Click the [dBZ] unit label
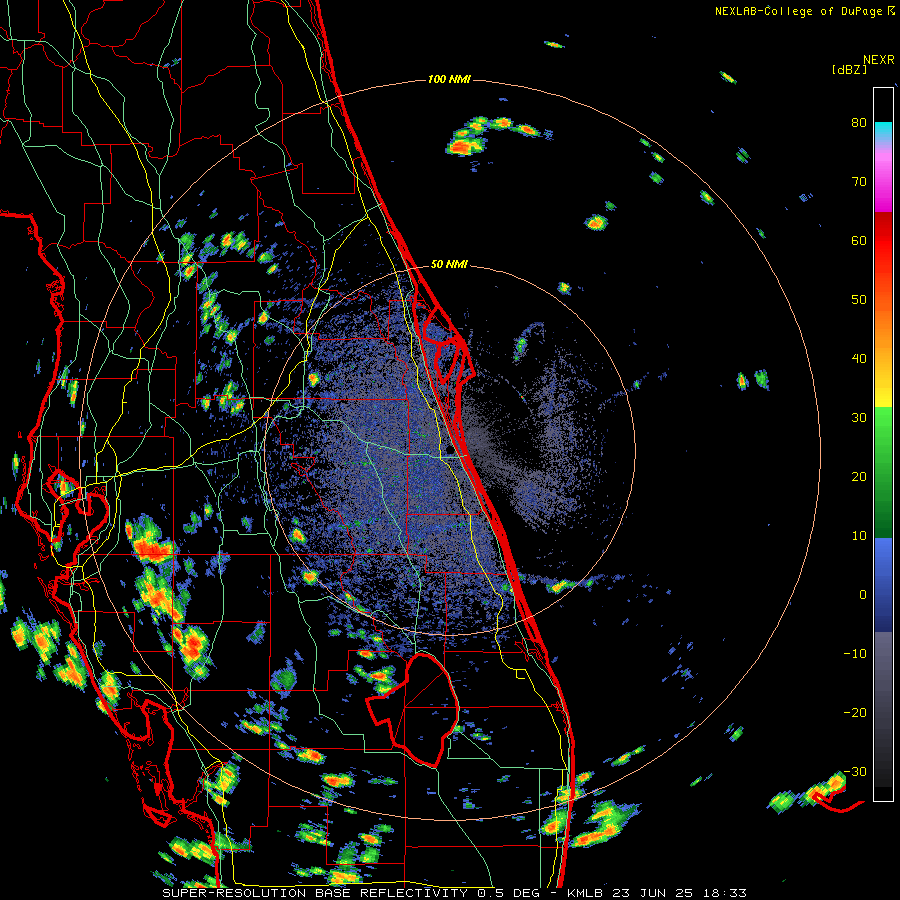 point(849,70)
